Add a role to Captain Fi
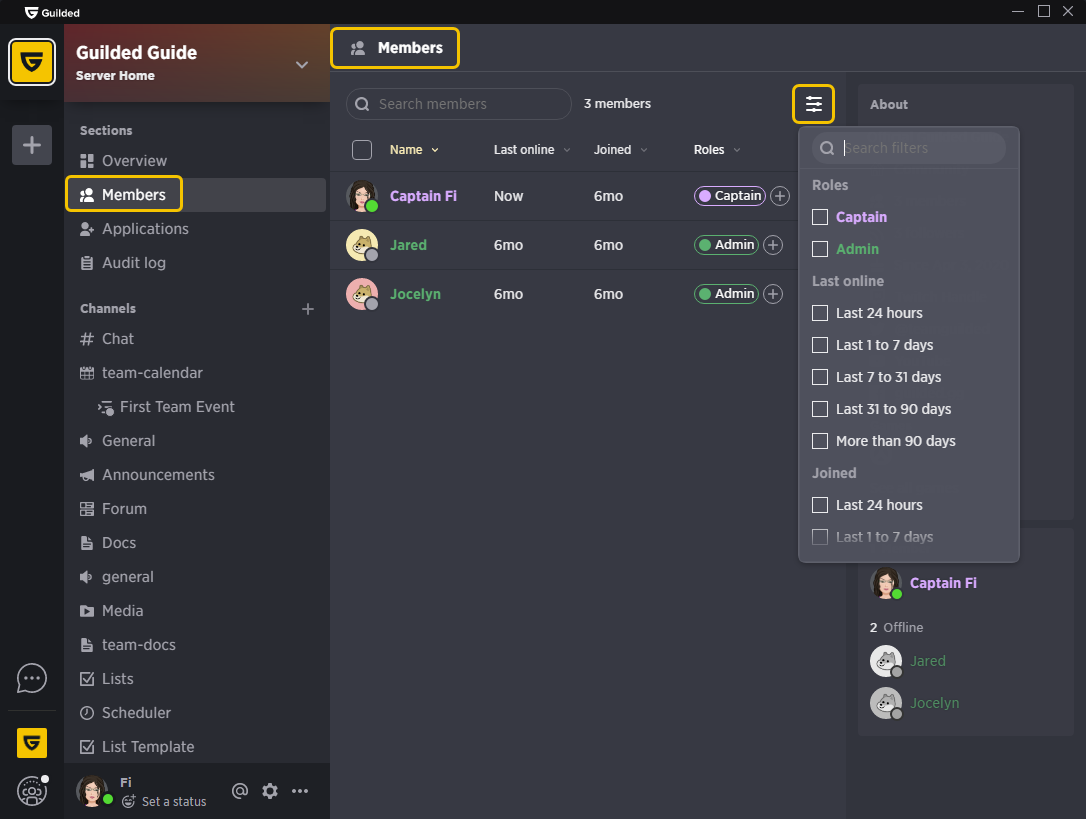1086x819 pixels. click(x=780, y=196)
